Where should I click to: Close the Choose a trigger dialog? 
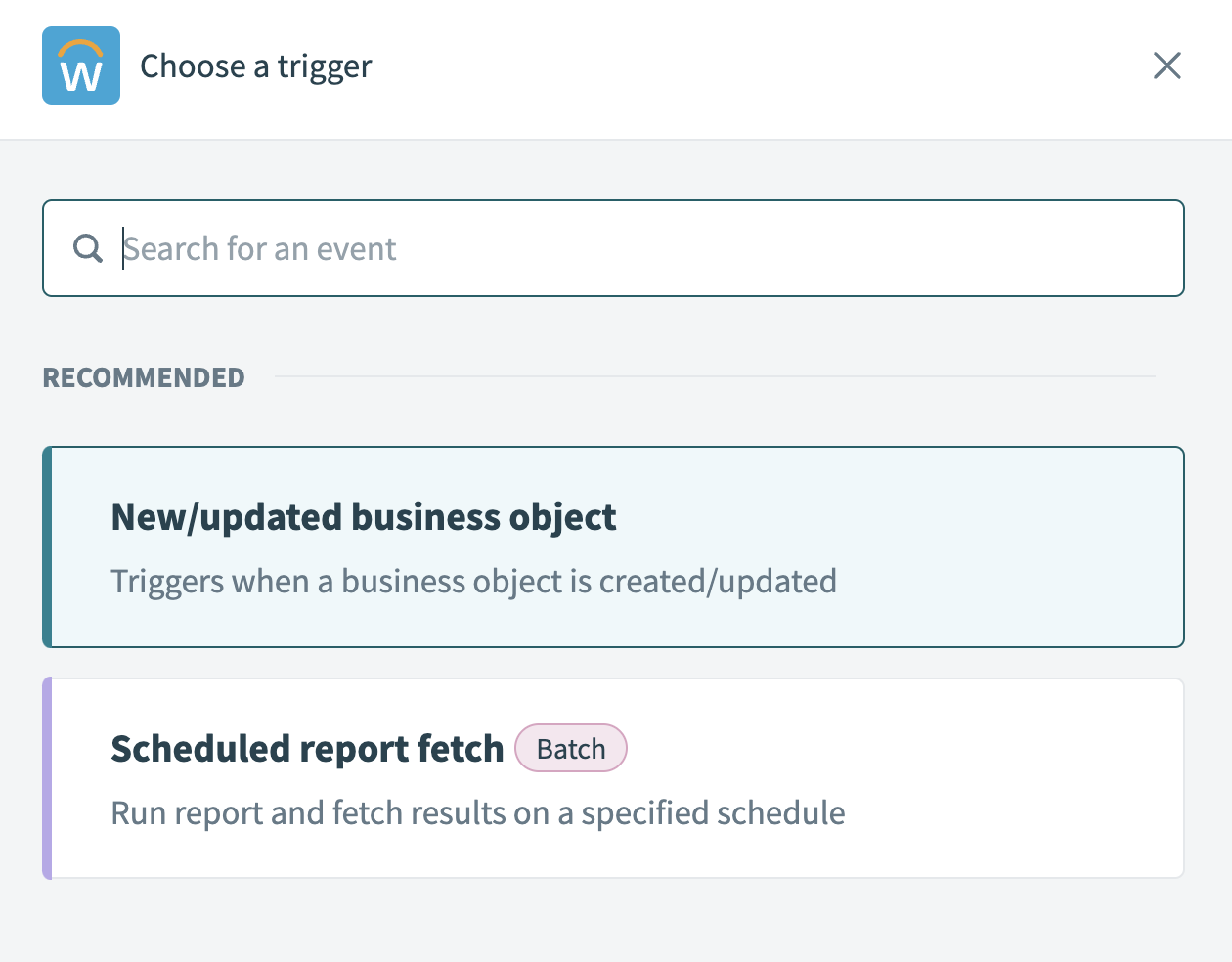[1166, 66]
